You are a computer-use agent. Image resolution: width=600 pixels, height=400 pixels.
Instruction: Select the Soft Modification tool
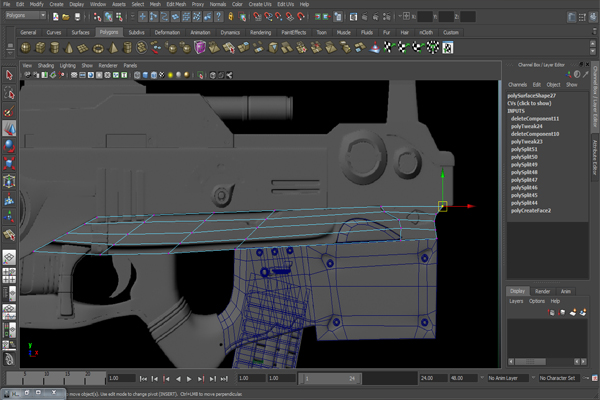click(x=9, y=199)
